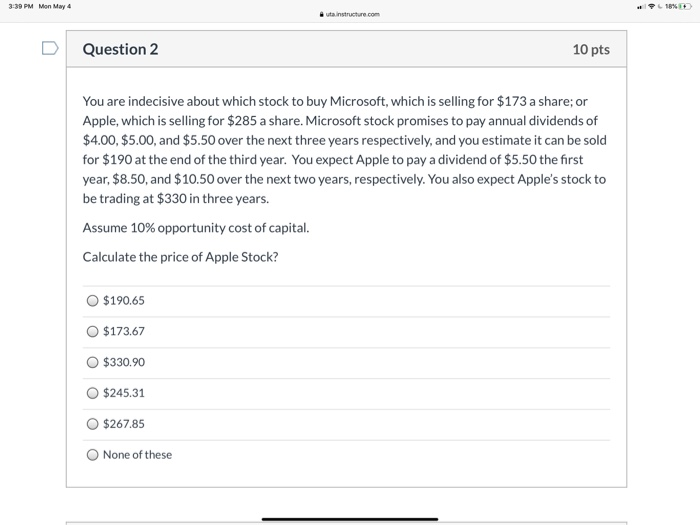Mark $267.85 as the answer

(92, 424)
